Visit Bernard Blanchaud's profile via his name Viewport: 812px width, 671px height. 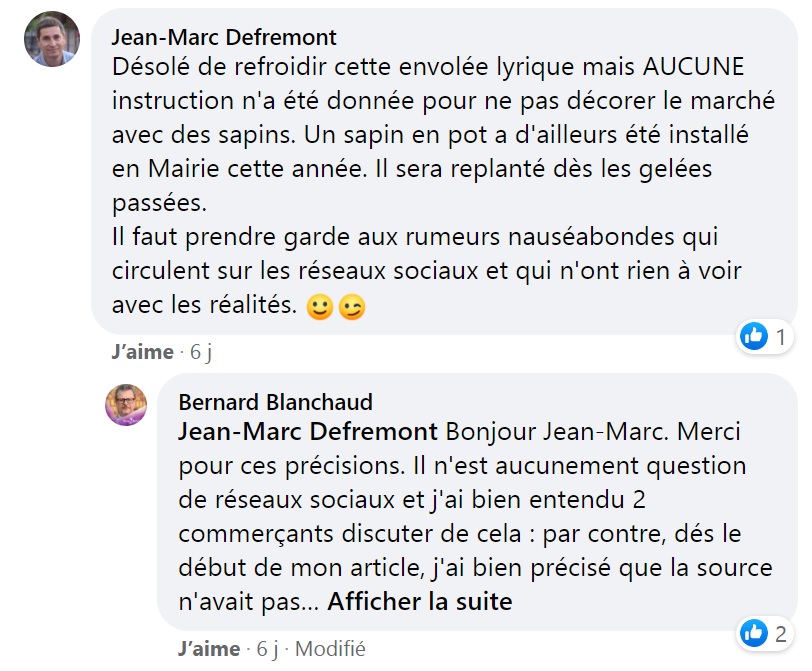pyautogui.click(x=275, y=402)
